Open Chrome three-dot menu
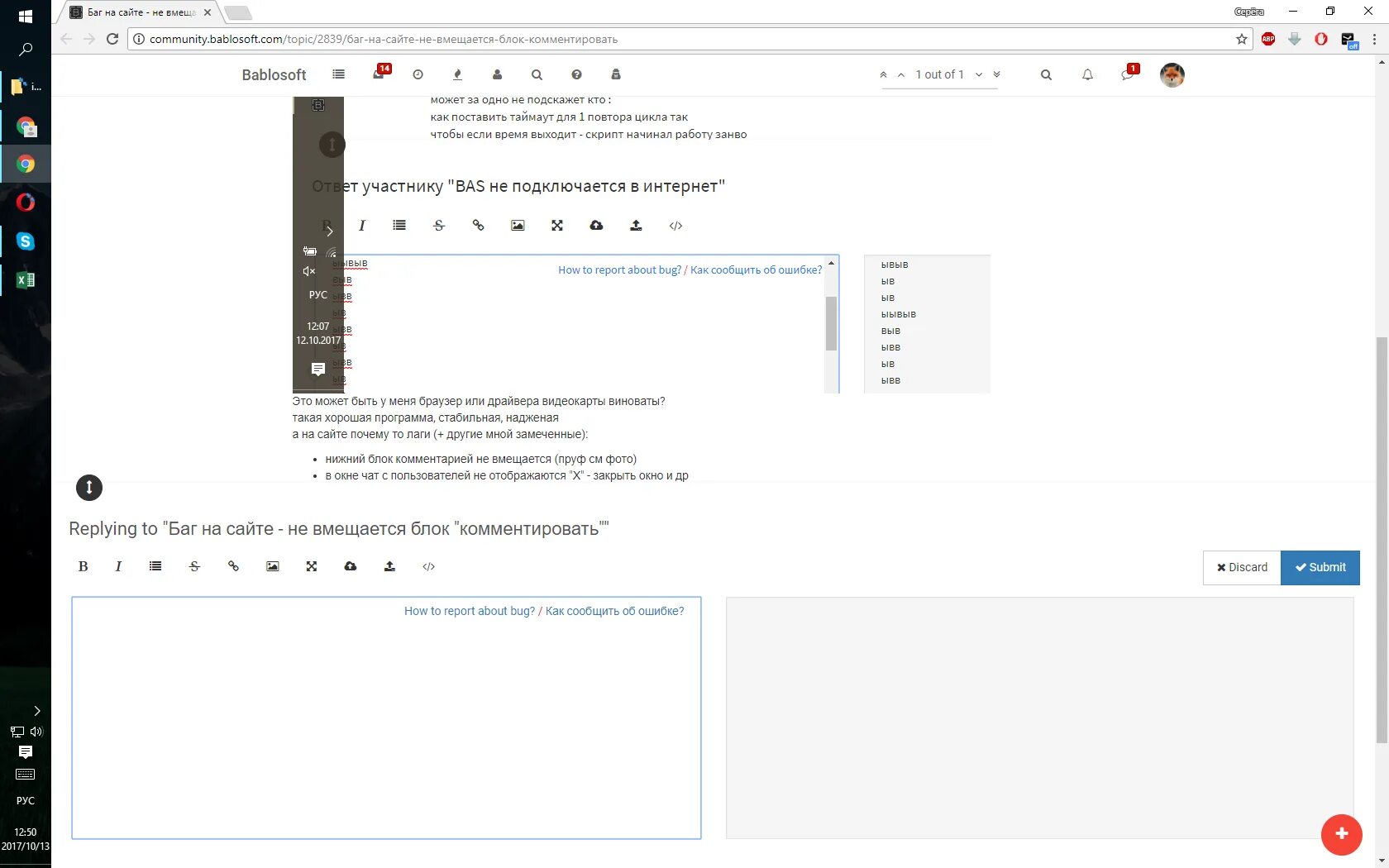This screenshot has height=868, width=1389. (x=1374, y=39)
